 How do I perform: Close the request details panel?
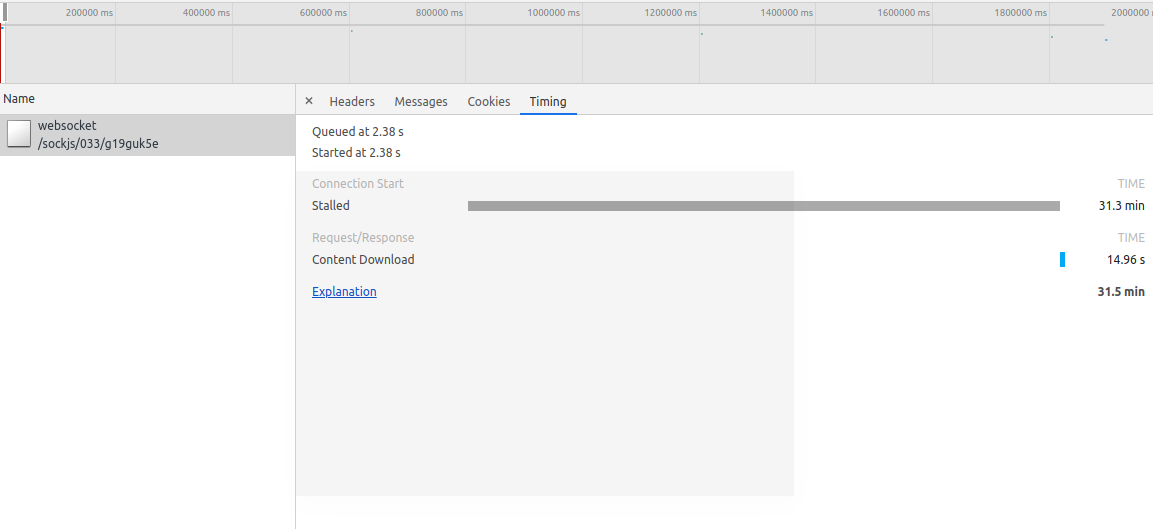[x=309, y=101]
